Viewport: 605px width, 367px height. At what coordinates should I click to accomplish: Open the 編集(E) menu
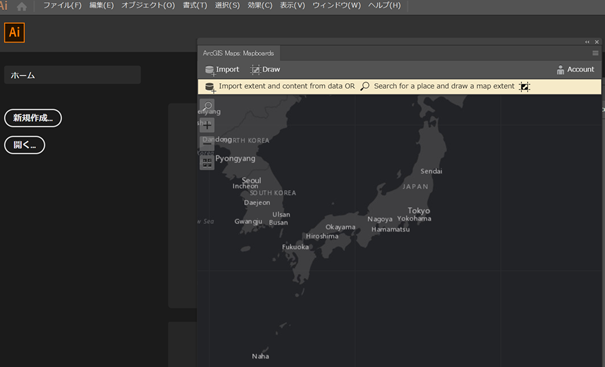[x=101, y=5]
